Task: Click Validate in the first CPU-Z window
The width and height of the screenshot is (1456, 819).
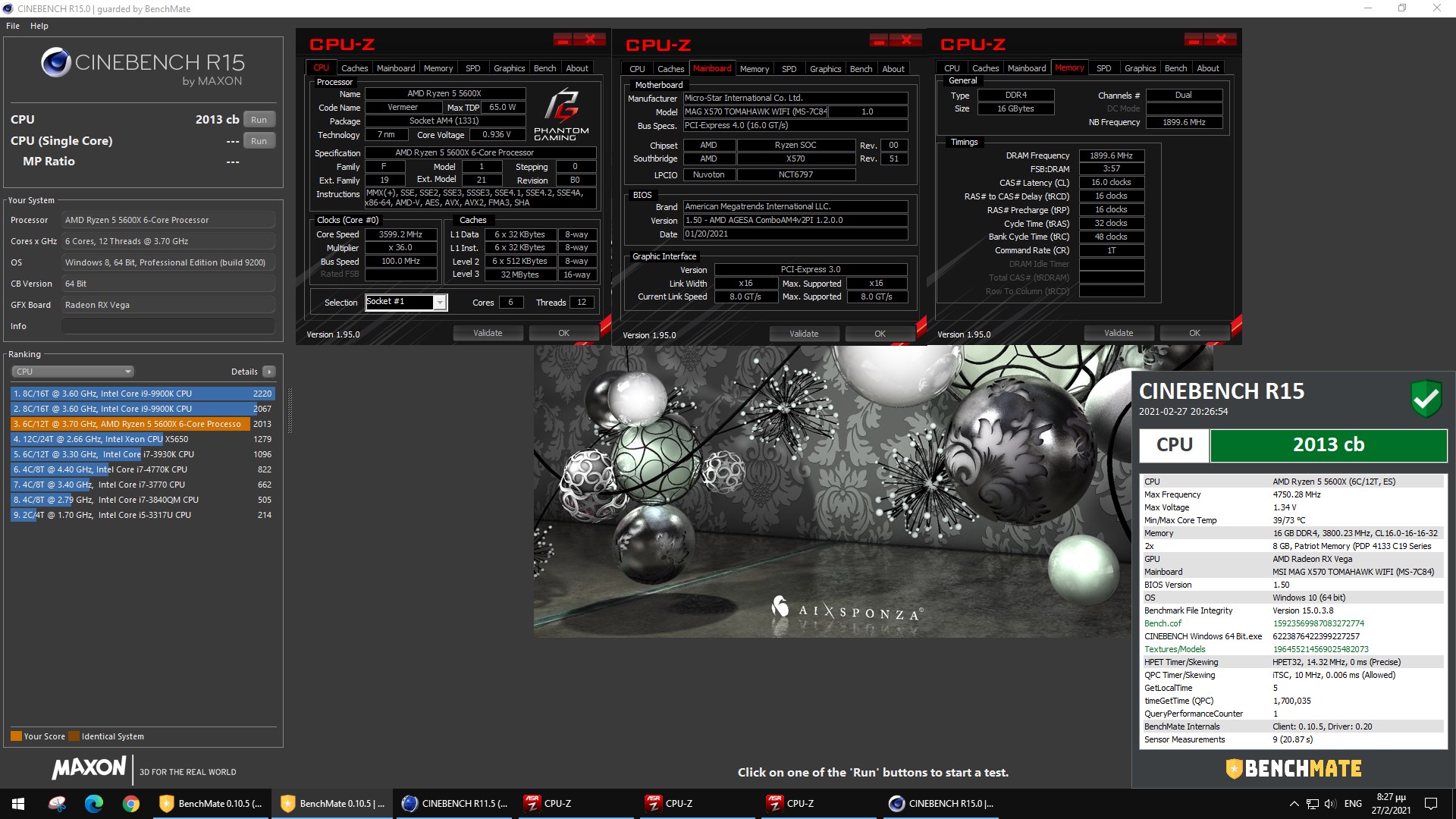Action: pos(488,333)
